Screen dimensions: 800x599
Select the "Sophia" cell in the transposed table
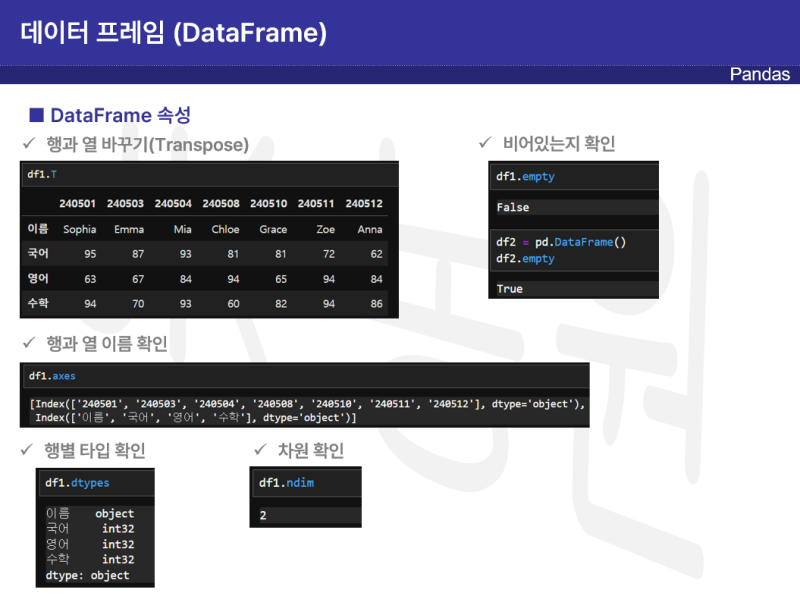[x=78, y=229]
